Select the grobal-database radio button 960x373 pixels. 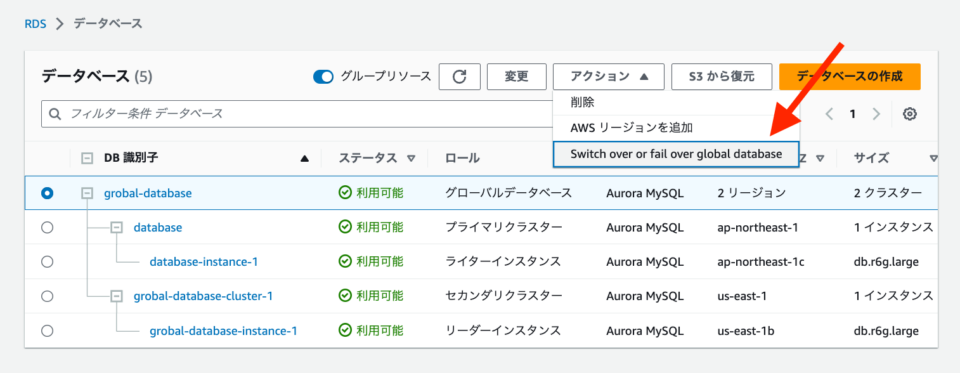[x=47, y=193]
